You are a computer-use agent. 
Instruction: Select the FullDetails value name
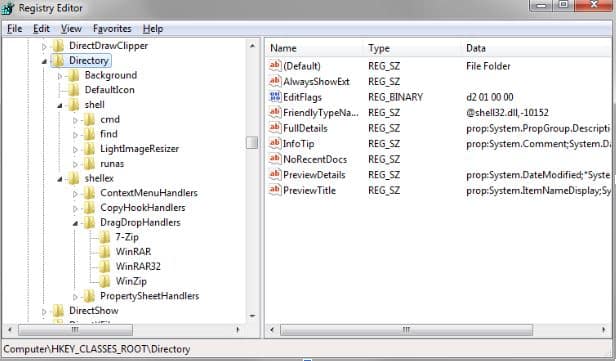click(305, 128)
